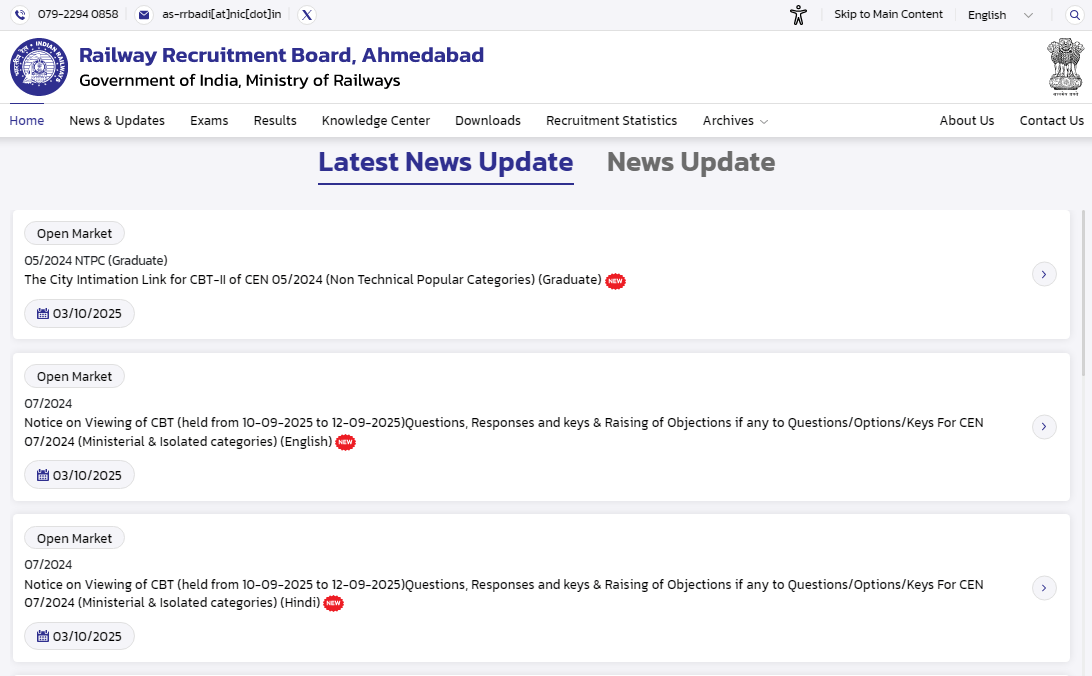Click the Indian Railways logo
The width and height of the screenshot is (1092, 676).
(x=39, y=67)
